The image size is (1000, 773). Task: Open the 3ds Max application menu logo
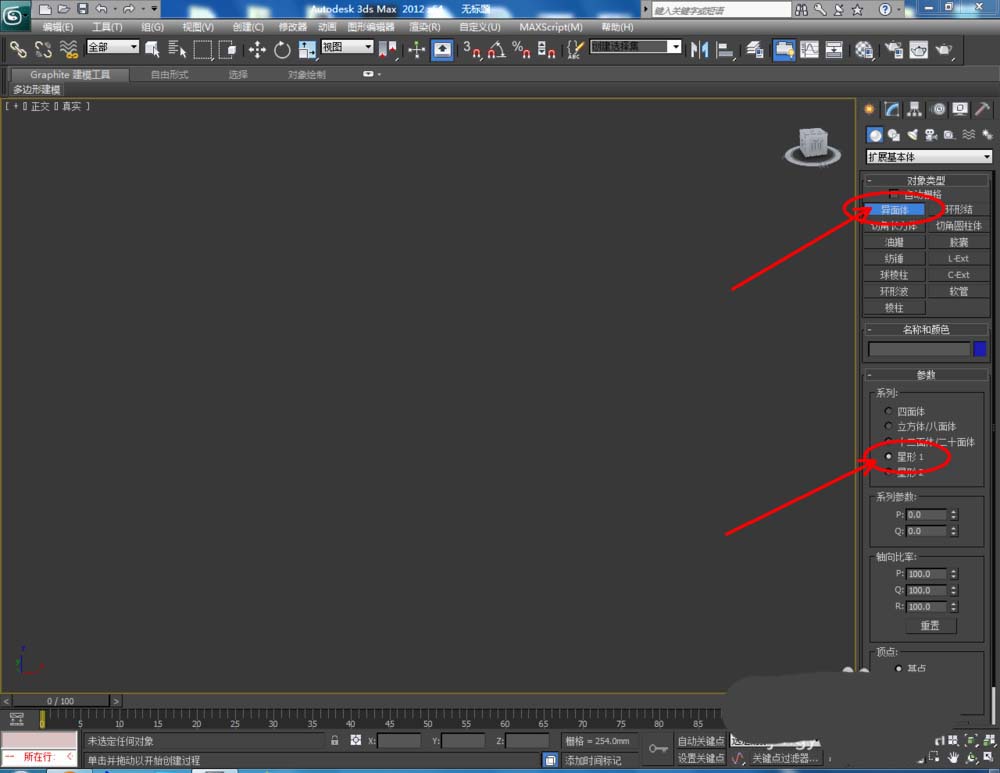click(x=13, y=14)
